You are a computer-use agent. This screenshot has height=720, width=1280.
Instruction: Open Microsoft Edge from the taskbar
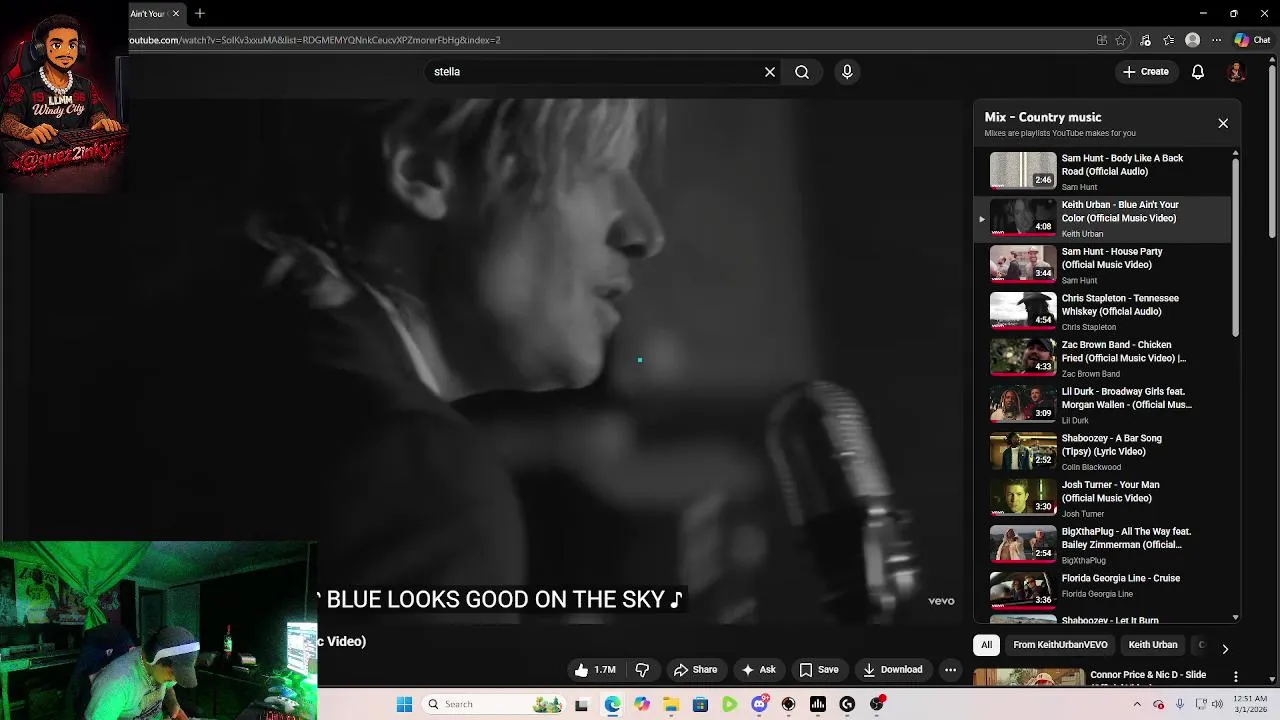(x=612, y=704)
